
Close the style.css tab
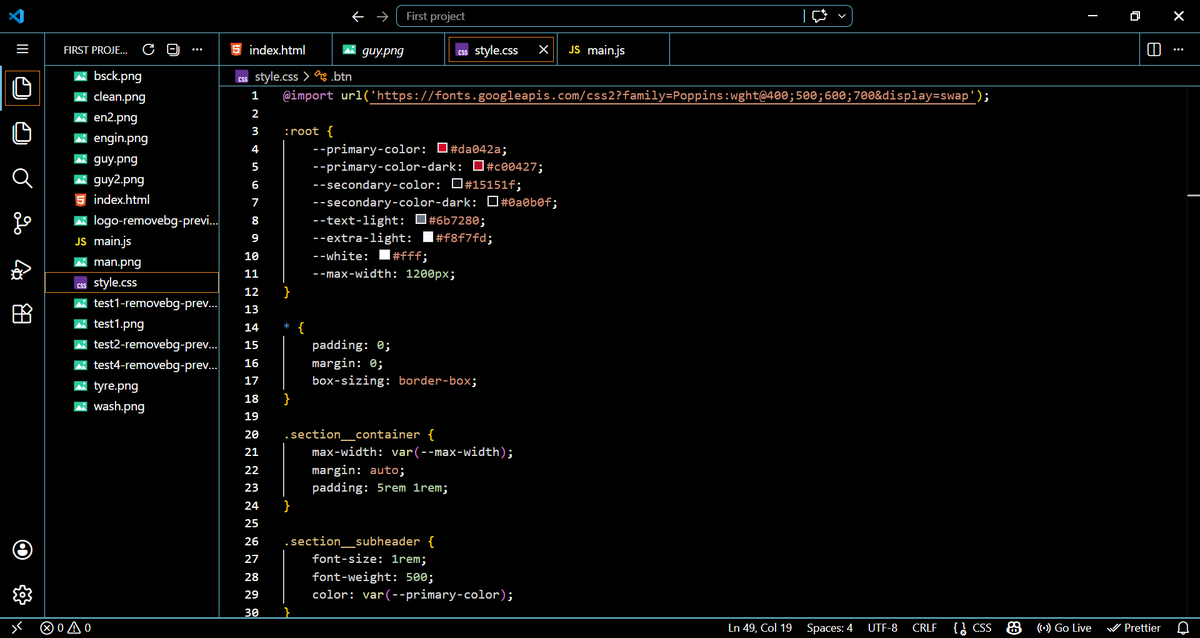pyautogui.click(x=544, y=49)
